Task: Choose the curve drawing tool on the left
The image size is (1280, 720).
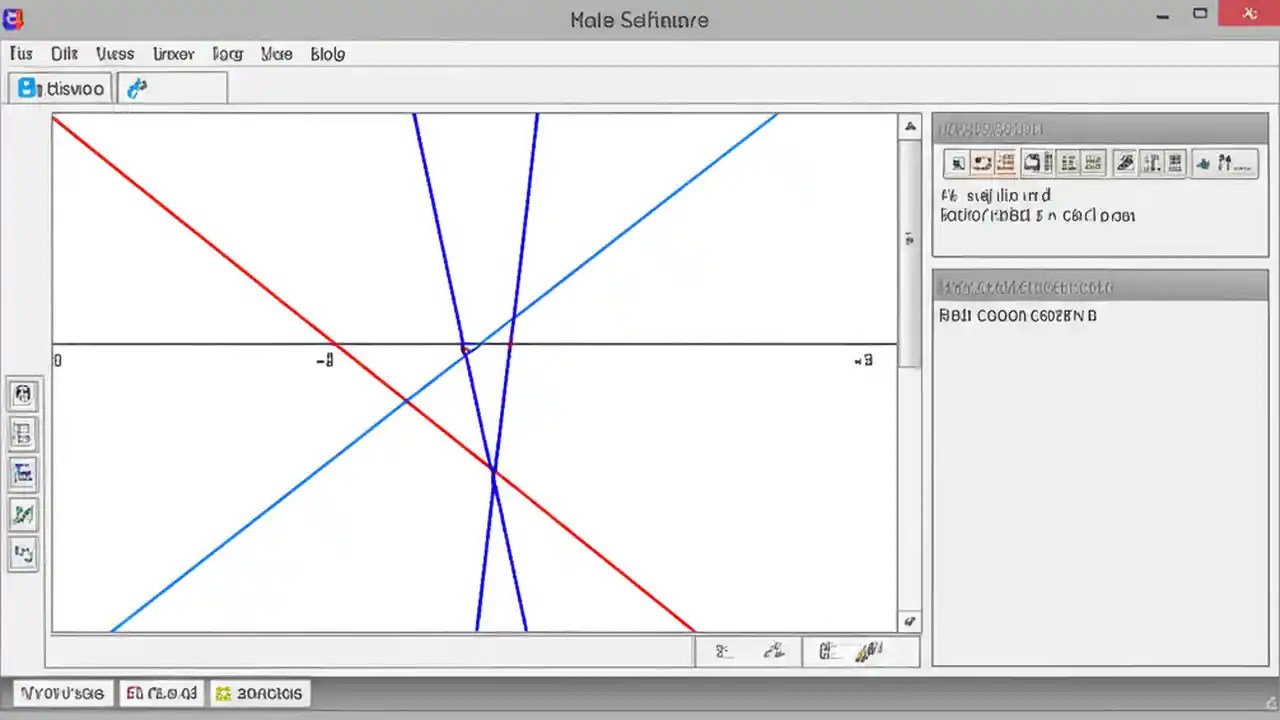Action: (23, 513)
